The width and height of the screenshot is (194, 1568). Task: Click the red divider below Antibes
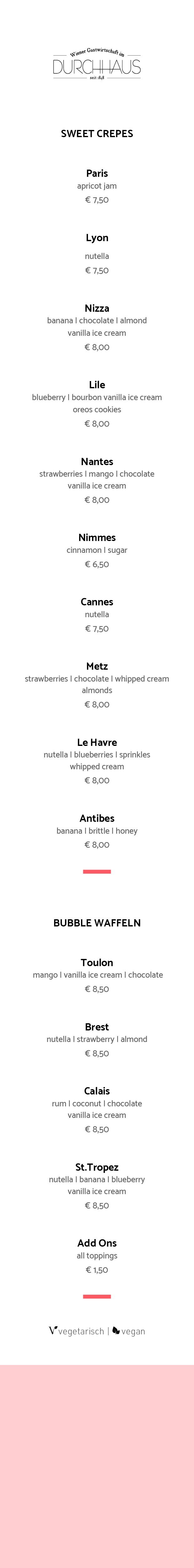click(x=97, y=872)
